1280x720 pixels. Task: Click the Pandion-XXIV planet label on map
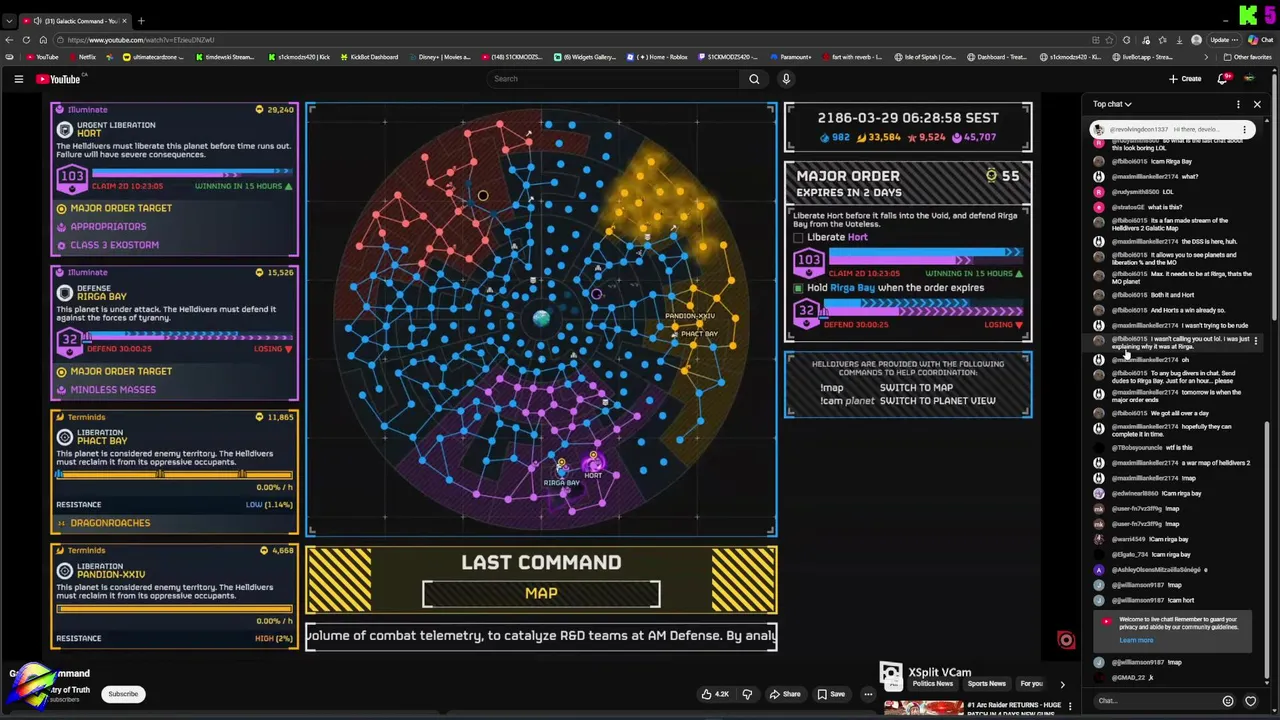coord(689,316)
